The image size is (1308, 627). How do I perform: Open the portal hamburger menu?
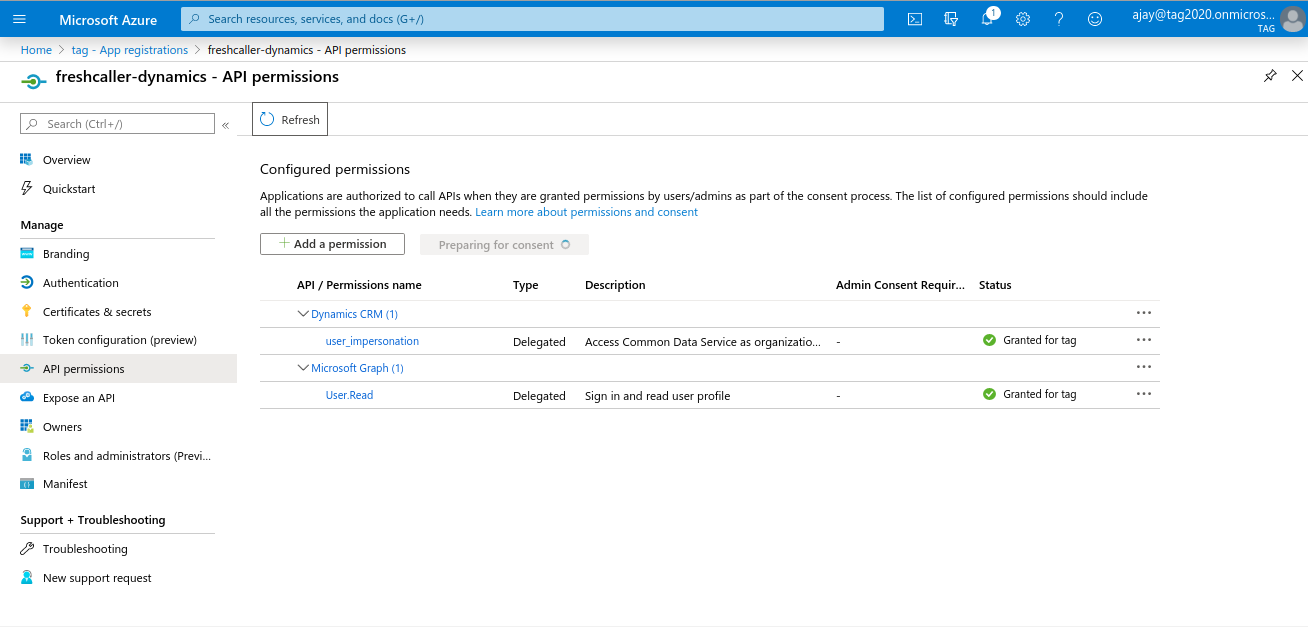click(20, 19)
